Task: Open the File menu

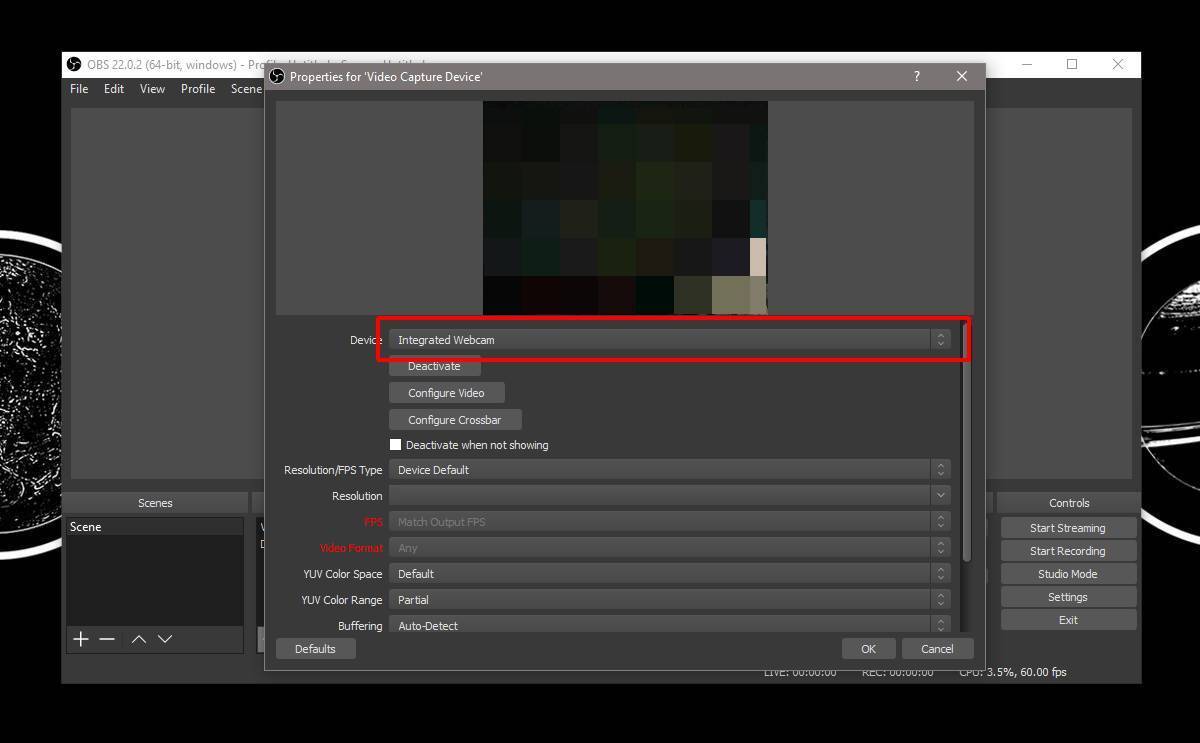Action: [79, 89]
